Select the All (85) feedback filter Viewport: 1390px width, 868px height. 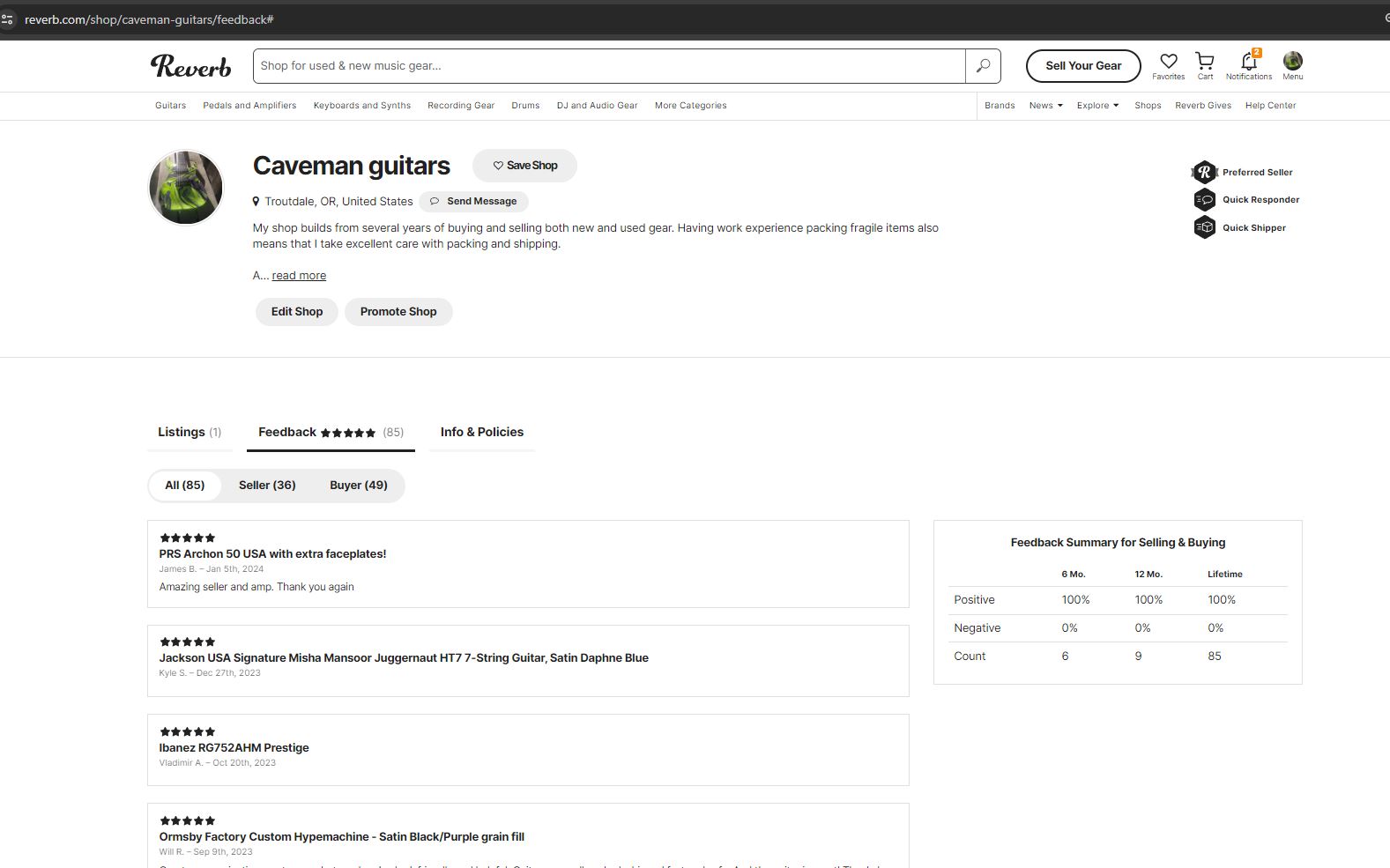(185, 486)
